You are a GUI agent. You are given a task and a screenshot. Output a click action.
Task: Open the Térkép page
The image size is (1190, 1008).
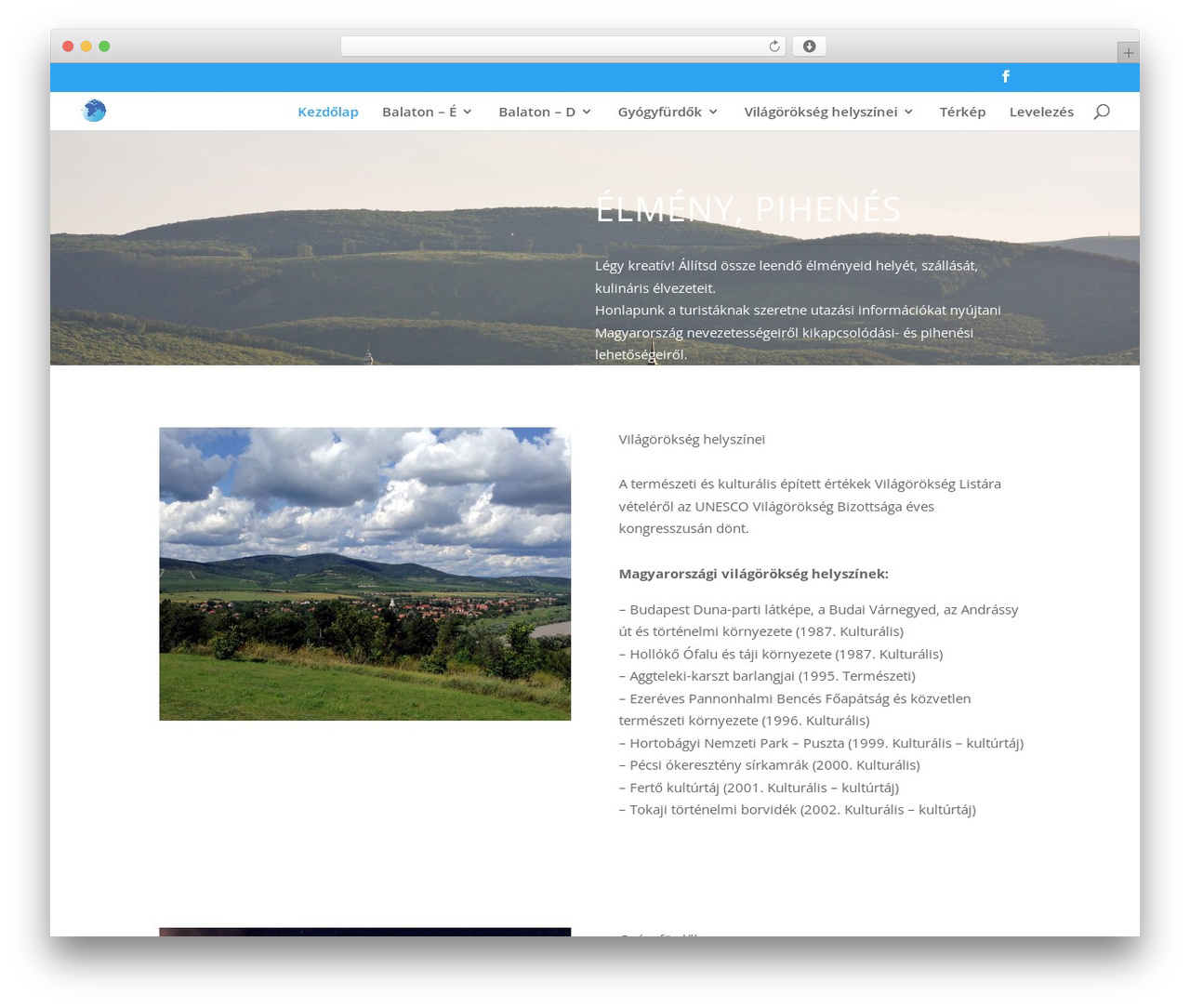tap(962, 112)
